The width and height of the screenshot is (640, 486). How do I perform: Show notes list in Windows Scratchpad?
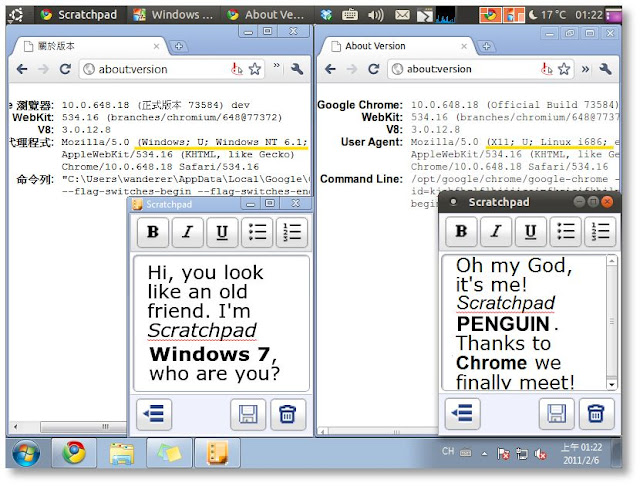click(x=154, y=415)
